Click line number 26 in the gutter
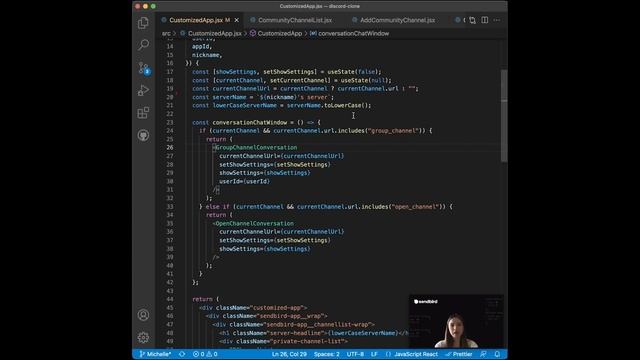This screenshot has width=640, height=360. (170, 147)
